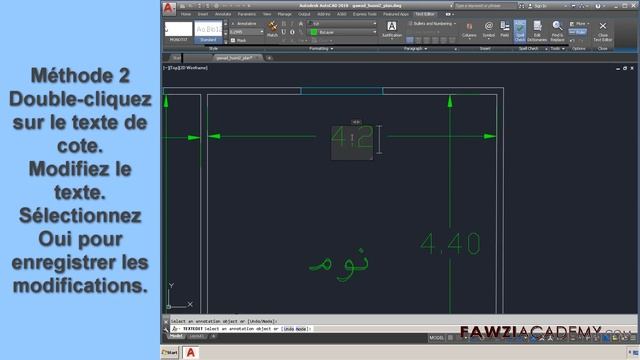Add a new drawing tab with plus
This screenshot has height=360, width=640.
(269, 58)
